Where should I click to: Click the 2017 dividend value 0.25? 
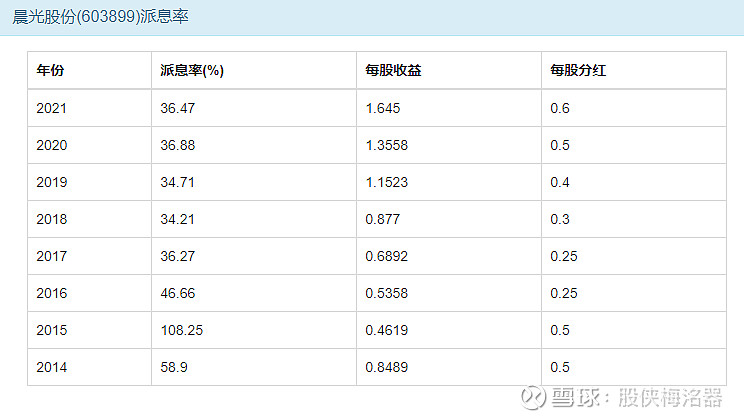564,256
